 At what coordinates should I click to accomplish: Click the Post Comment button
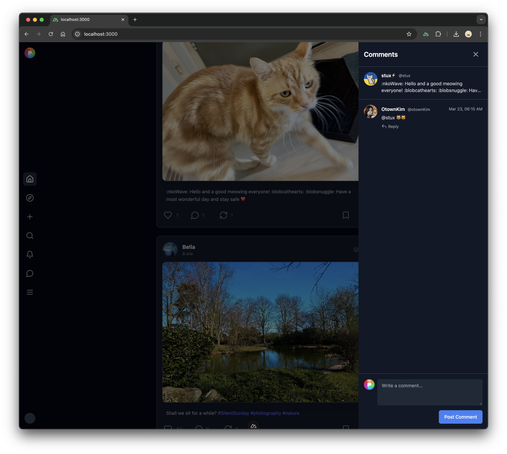460,417
